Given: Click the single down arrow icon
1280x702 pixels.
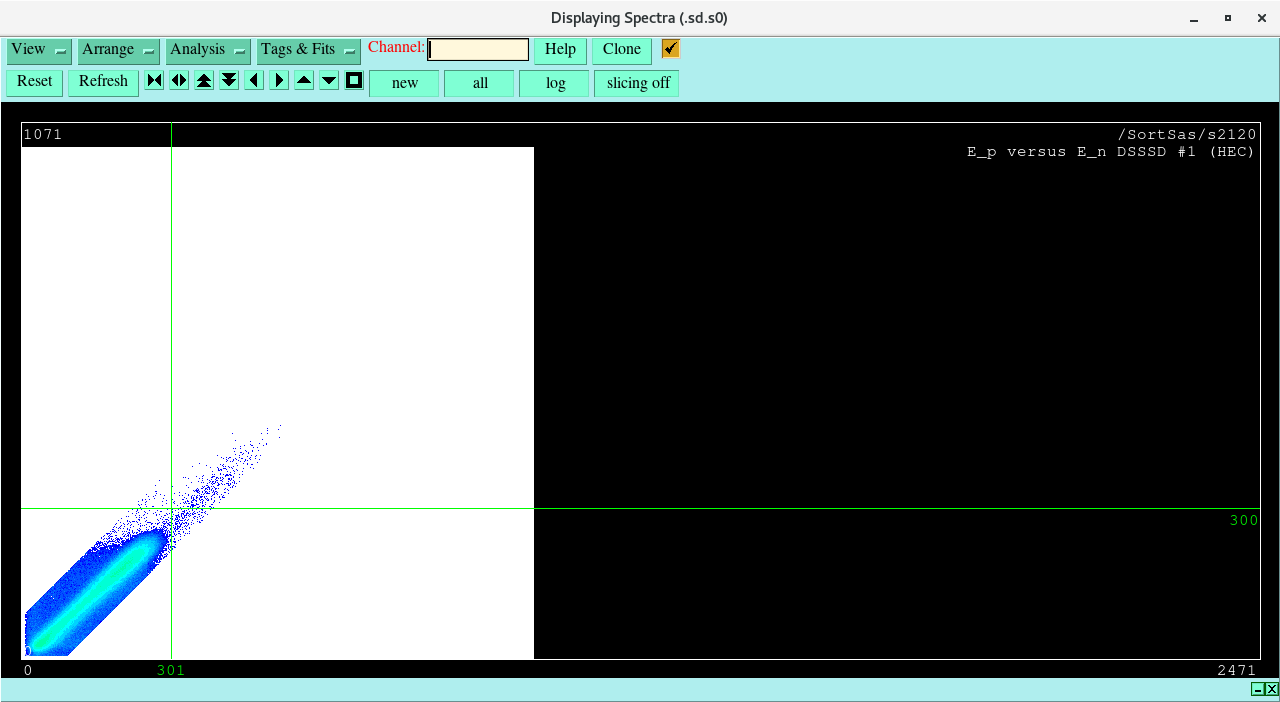Looking at the screenshot, I should (x=329, y=81).
